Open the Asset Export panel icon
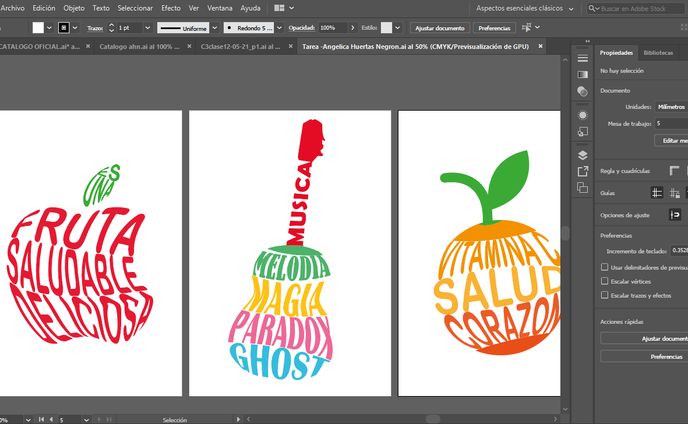The height and width of the screenshot is (424, 688). tap(582, 171)
